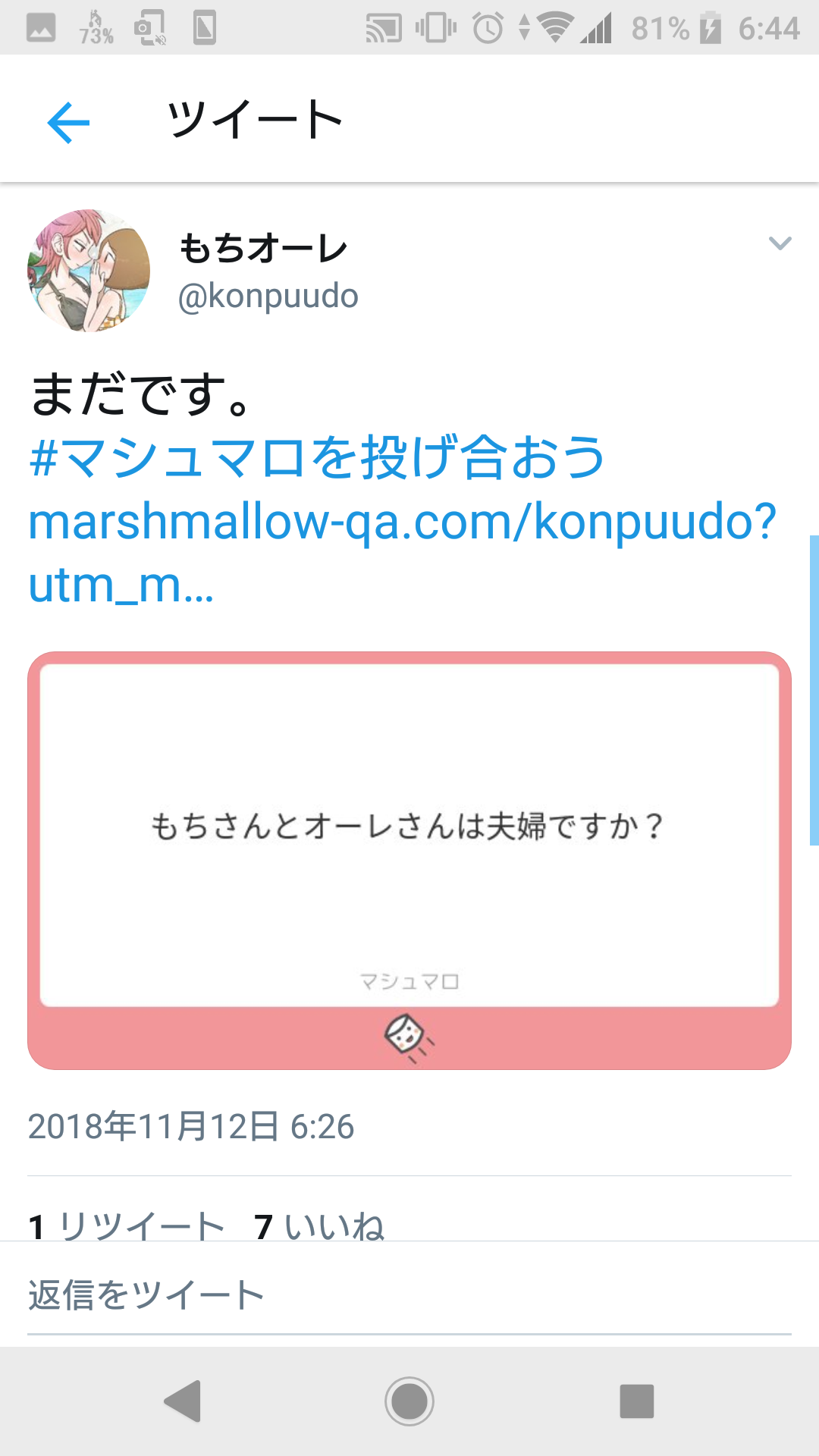819x1456 pixels.
Task: Open もちオーレ profile avatar picture
Action: 89,271
